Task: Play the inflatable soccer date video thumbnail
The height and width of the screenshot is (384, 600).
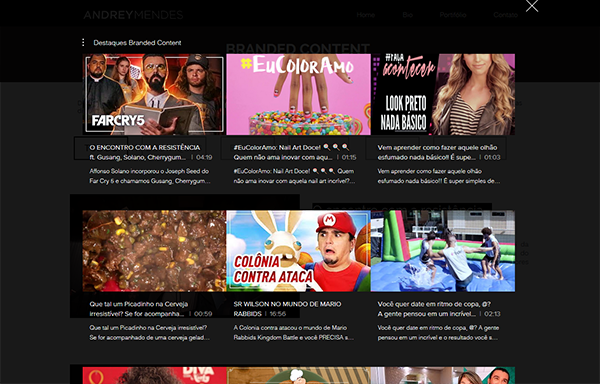Action: pos(443,251)
